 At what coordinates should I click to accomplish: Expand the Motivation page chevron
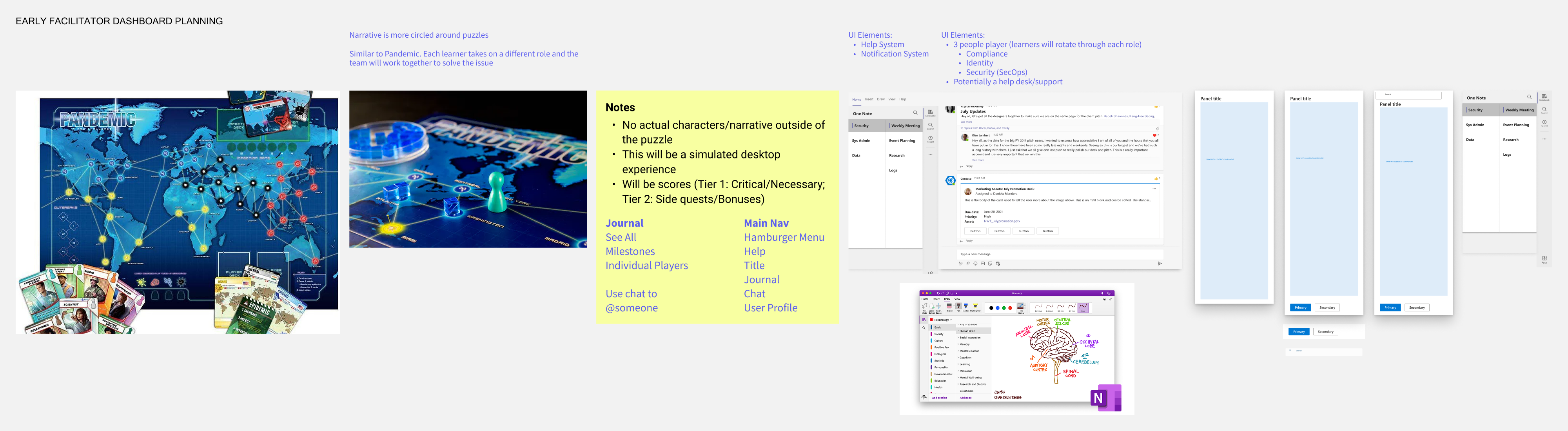(958, 371)
